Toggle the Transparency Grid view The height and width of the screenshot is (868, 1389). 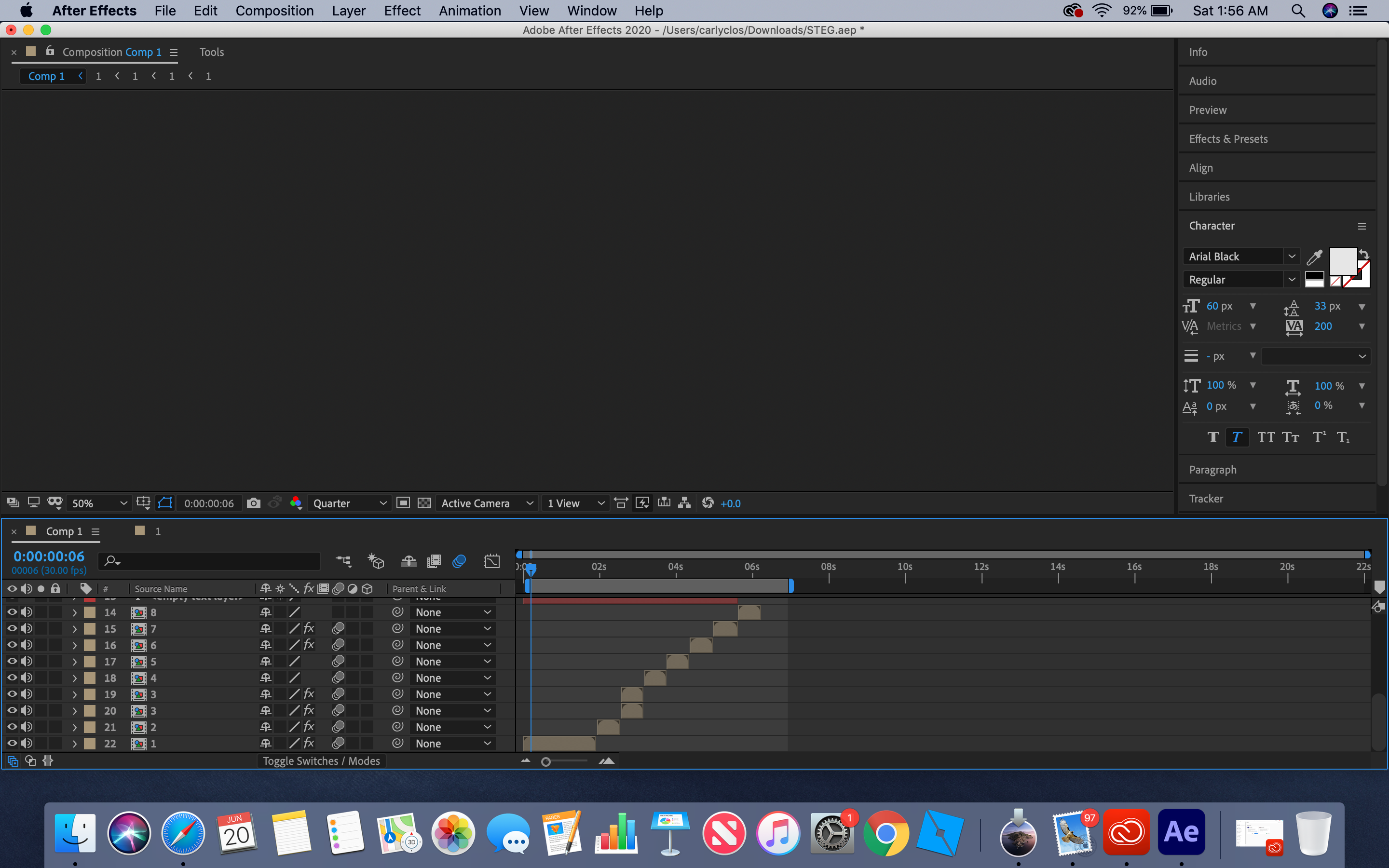pos(424,503)
